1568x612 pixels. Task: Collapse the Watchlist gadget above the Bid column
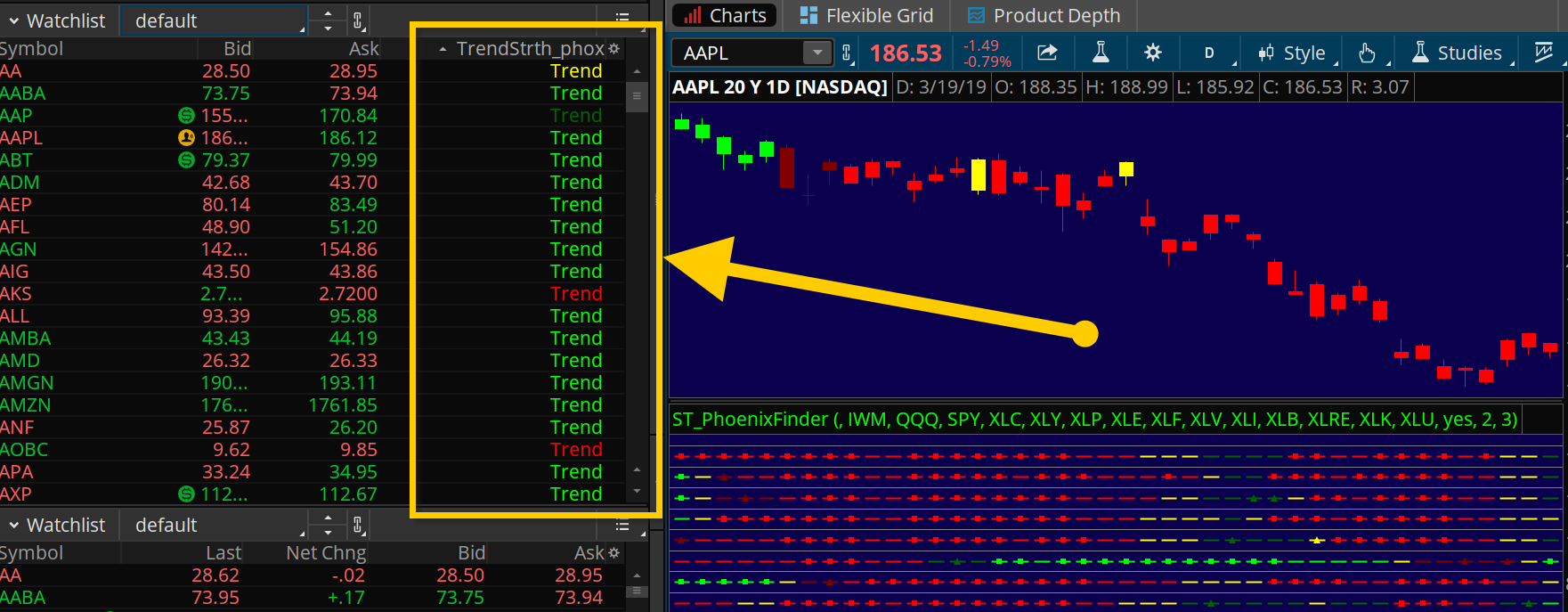tap(15, 20)
